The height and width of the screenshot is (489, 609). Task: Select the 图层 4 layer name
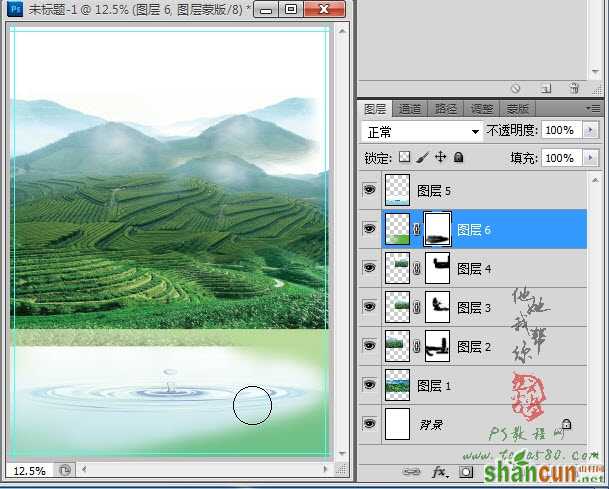(474, 269)
